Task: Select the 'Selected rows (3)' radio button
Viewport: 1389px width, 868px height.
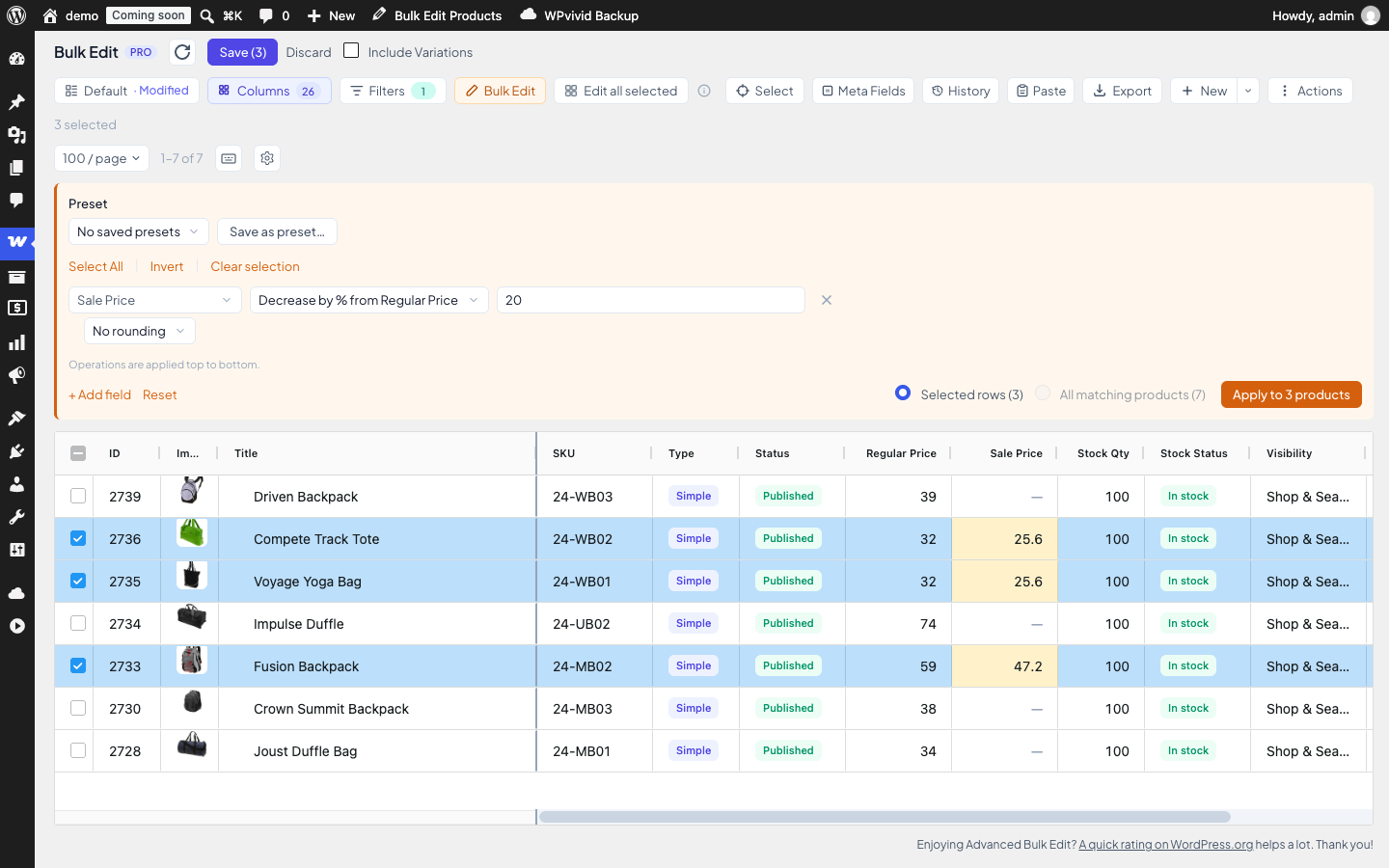Action: pyautogui.click(x=903, y=393)
